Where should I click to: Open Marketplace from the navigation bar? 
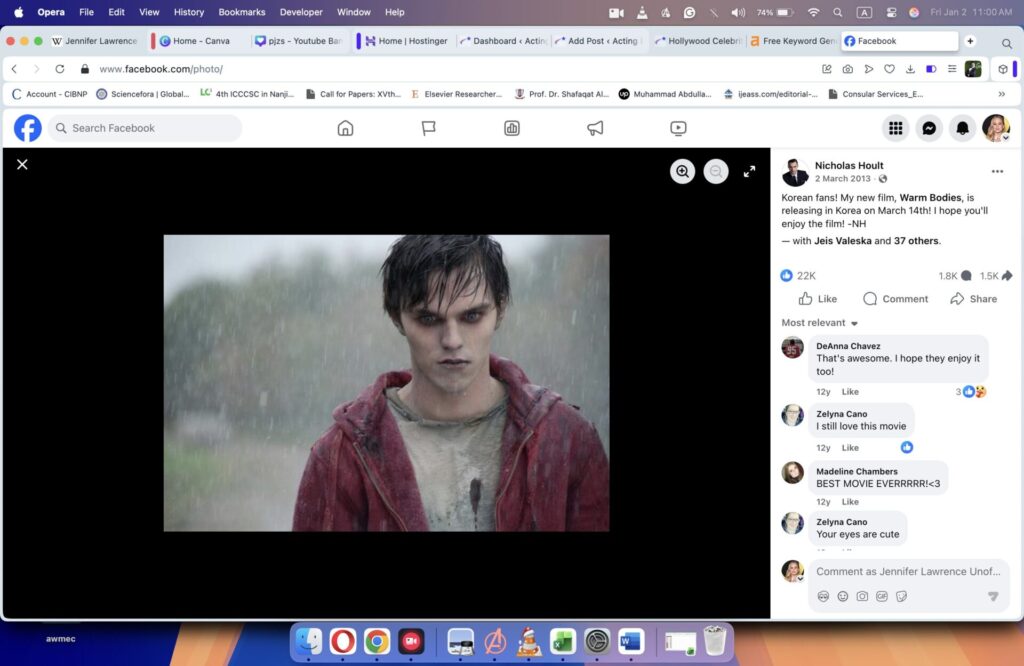coord(511,128)
